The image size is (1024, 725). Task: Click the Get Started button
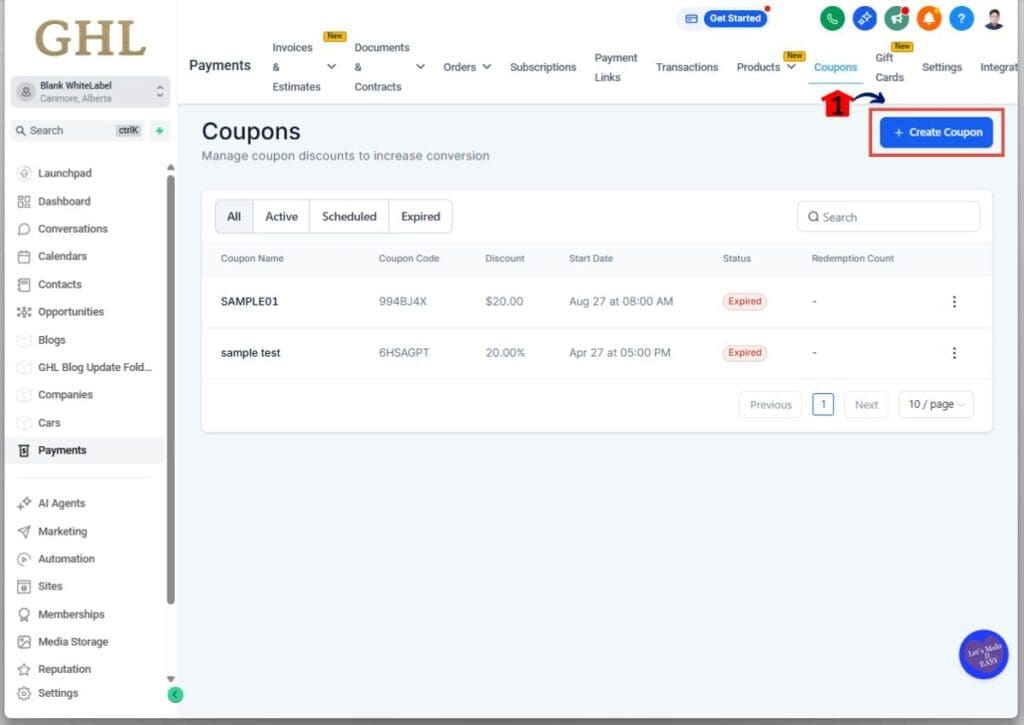click(x=735, y=17)
